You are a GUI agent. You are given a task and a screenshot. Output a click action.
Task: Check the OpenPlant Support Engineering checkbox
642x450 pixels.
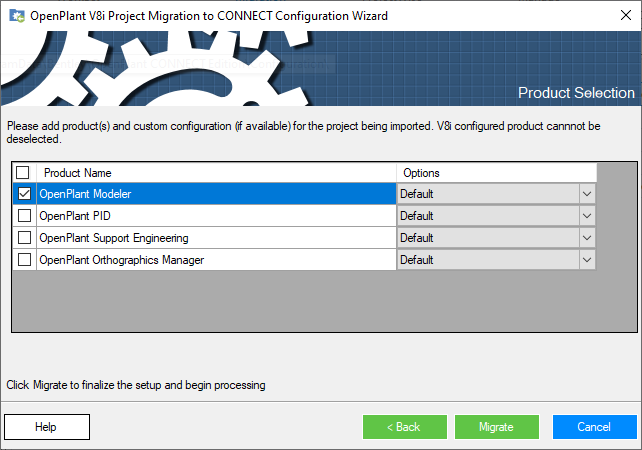pos(25,237)
